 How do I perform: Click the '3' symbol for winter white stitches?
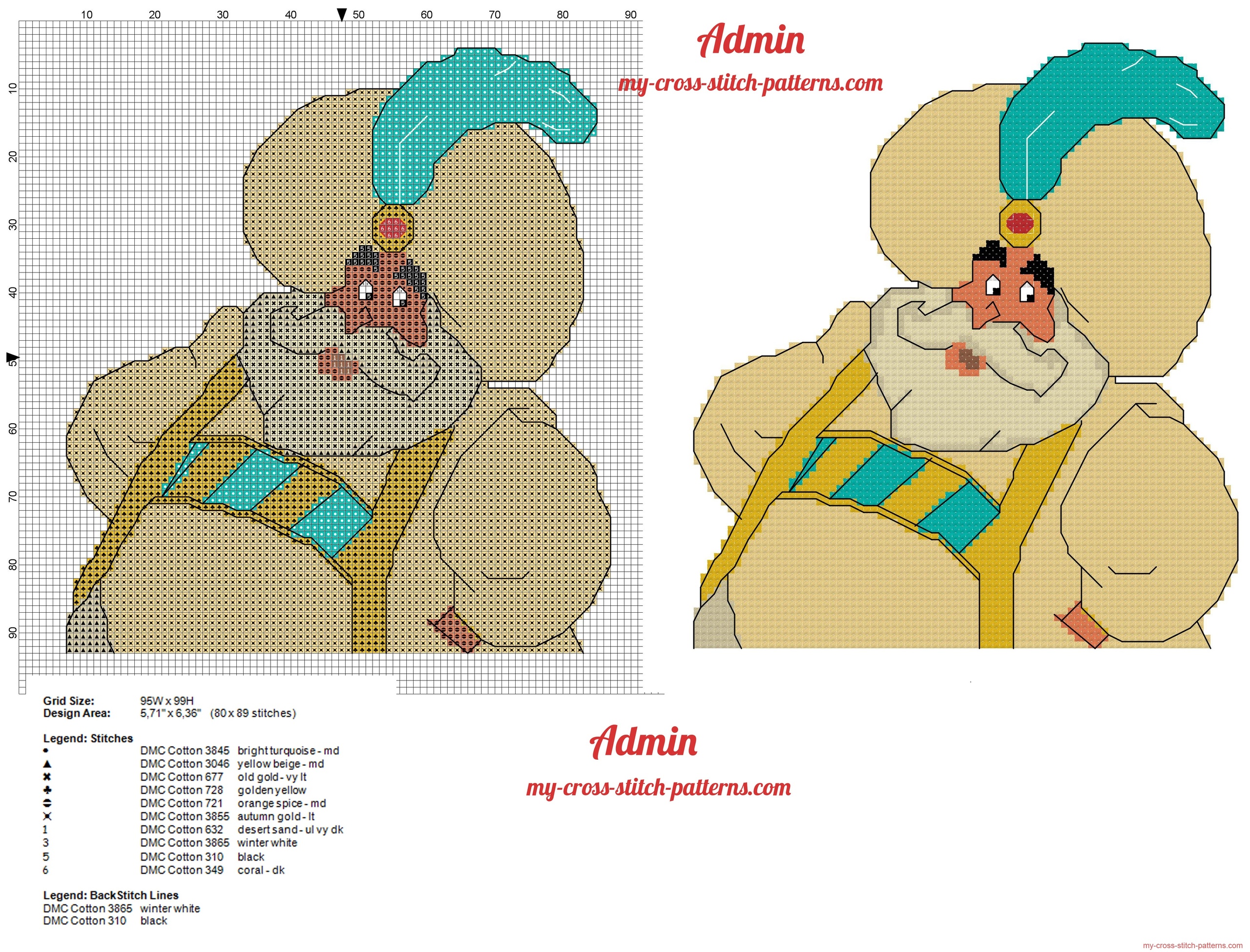click(x=46, y=843)
